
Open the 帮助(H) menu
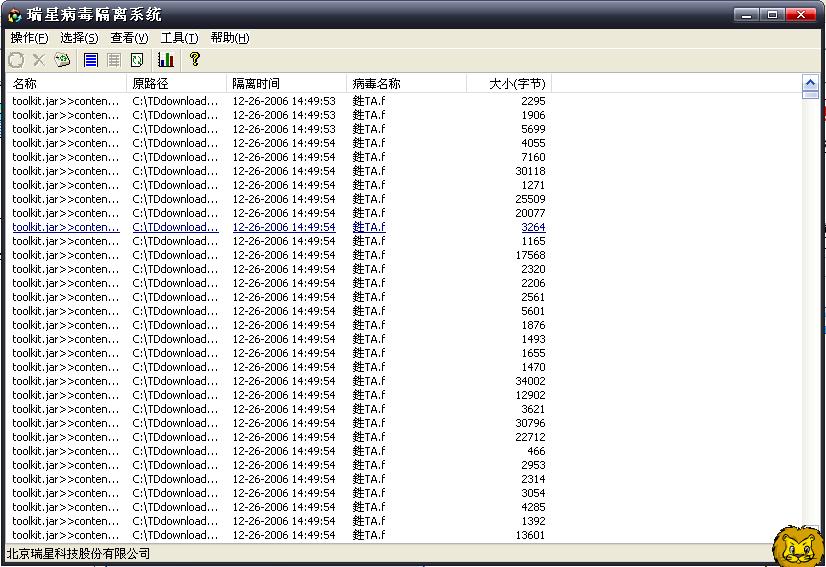pyautogui.click(x=230, y=38)
